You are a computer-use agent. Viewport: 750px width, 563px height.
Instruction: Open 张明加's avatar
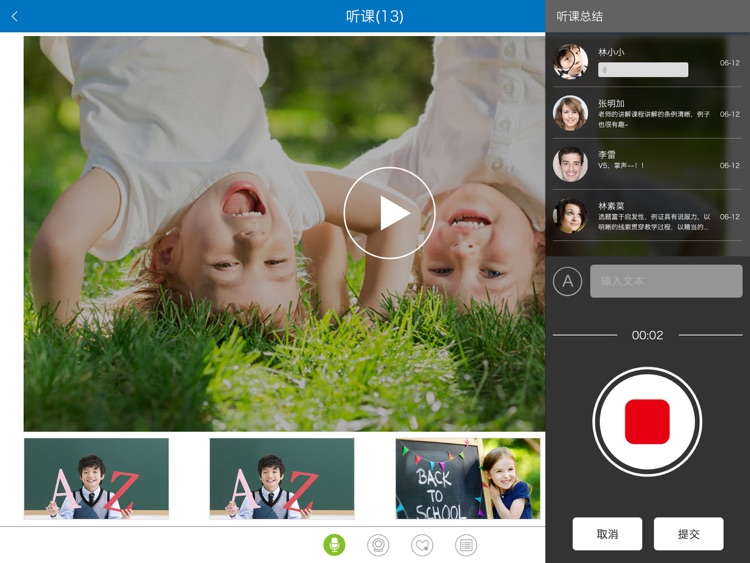point(570,113)
